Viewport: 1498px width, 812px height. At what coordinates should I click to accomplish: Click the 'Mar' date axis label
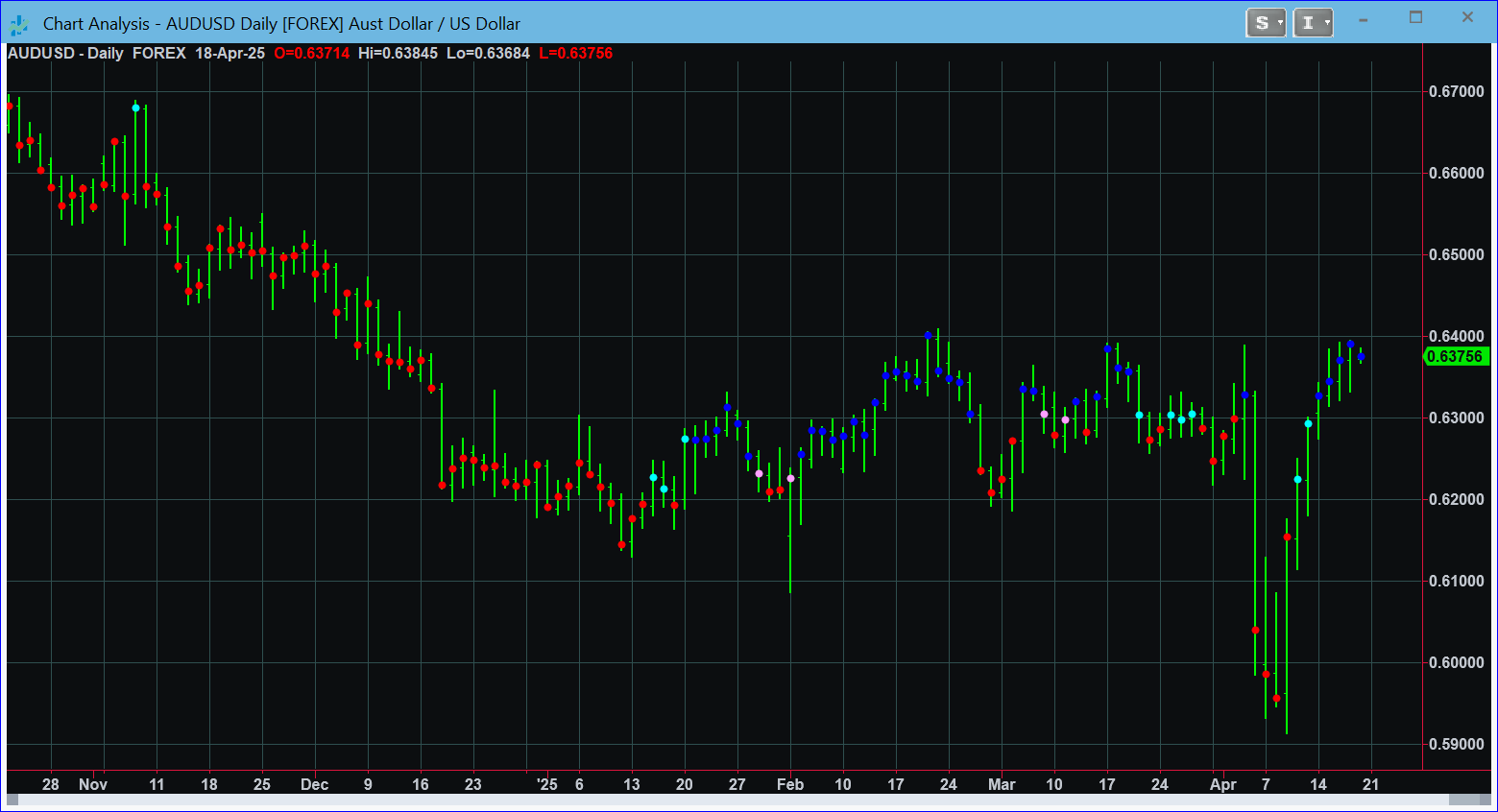(1002, 784)
